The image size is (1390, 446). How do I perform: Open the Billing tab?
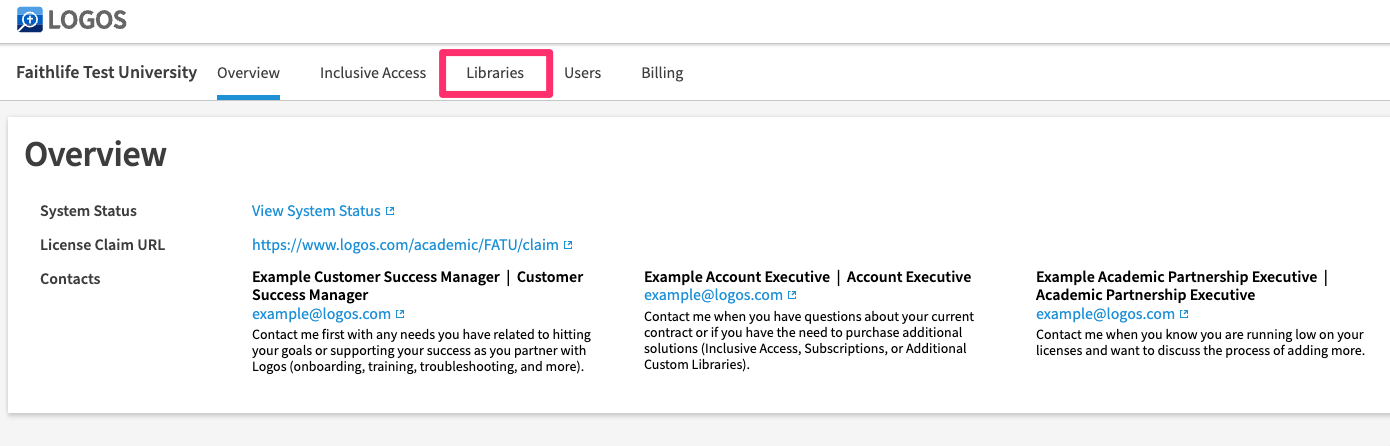[x=662, y=73]
